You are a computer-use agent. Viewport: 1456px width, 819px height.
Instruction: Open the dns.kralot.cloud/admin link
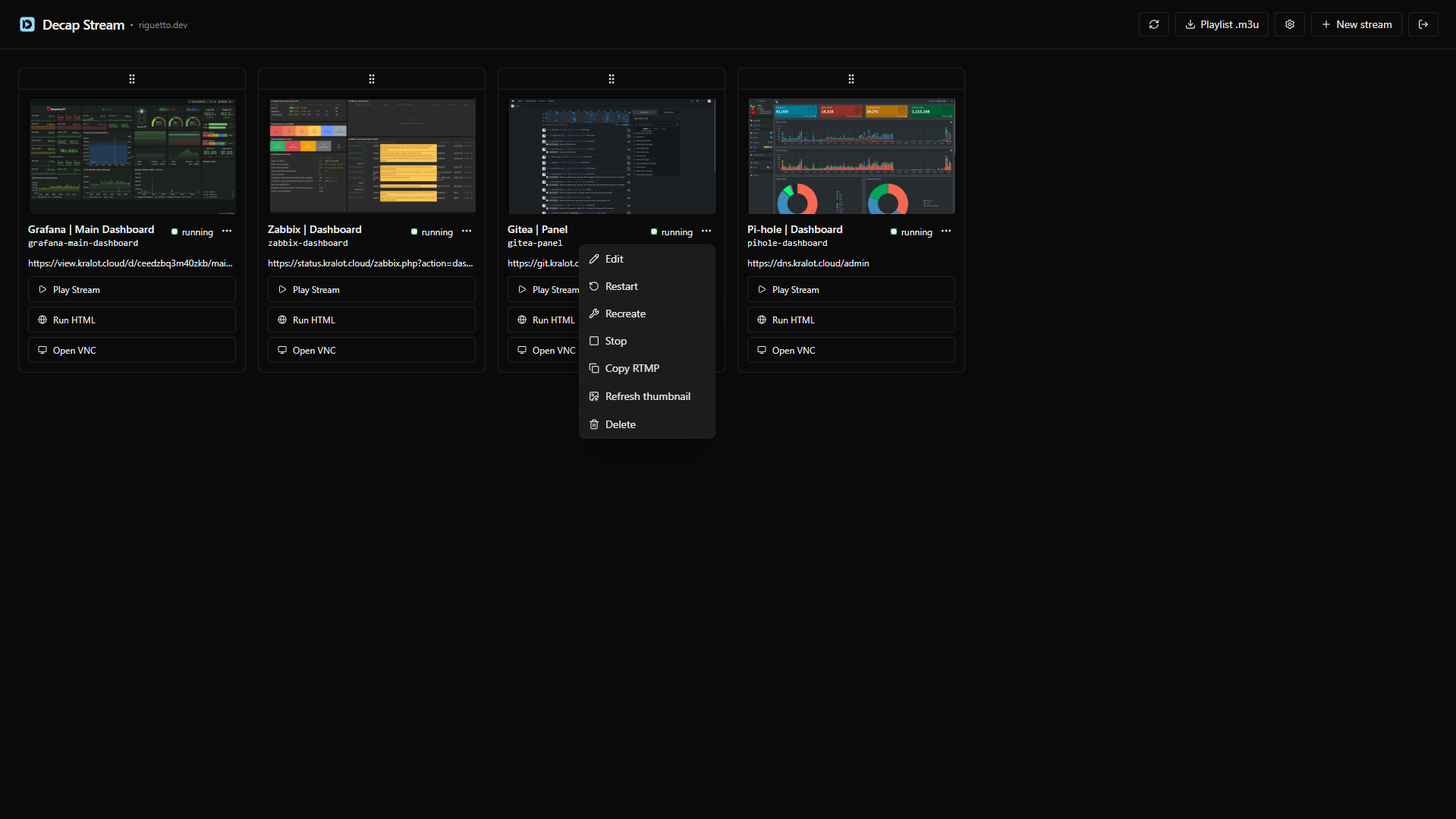807,263
